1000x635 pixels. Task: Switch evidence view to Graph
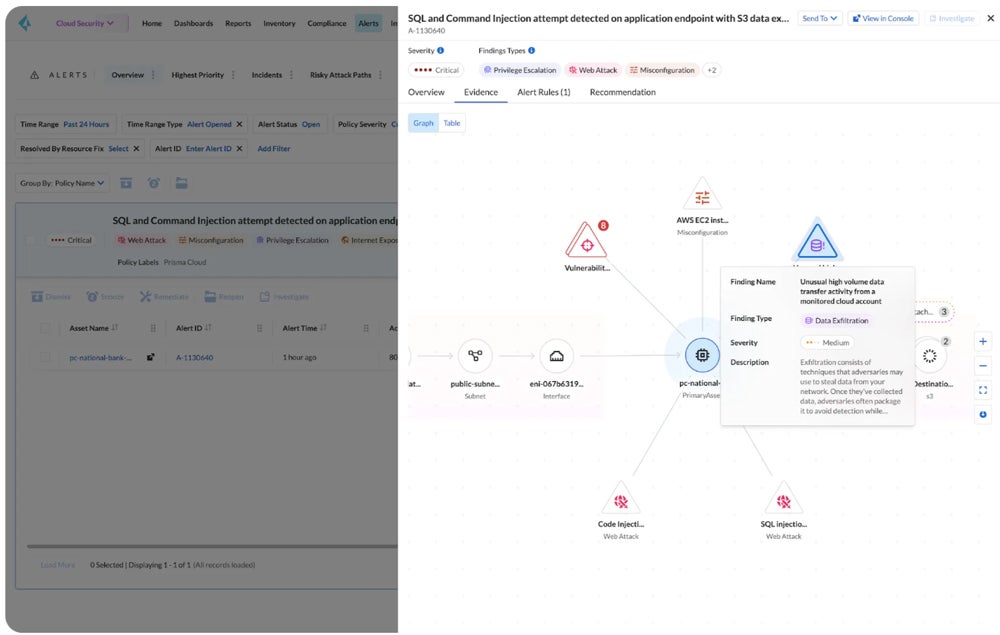pos(423,123)
